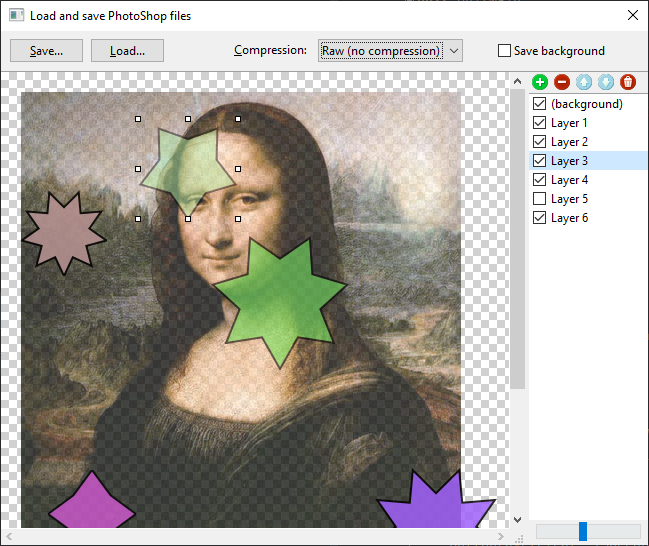The height and width of the screenshot is (546, 649).
Task: Uncheck the Layer 1 visibility checkbox
Action: click(x=539, y=123)
